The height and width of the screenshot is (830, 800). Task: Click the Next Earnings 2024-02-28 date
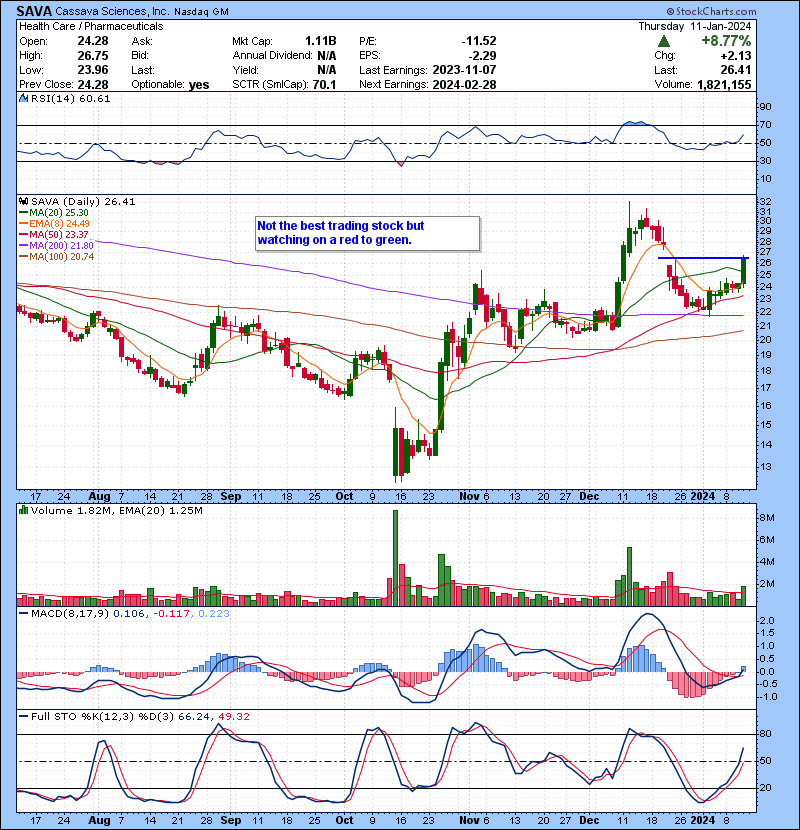(x=464, y=85)
